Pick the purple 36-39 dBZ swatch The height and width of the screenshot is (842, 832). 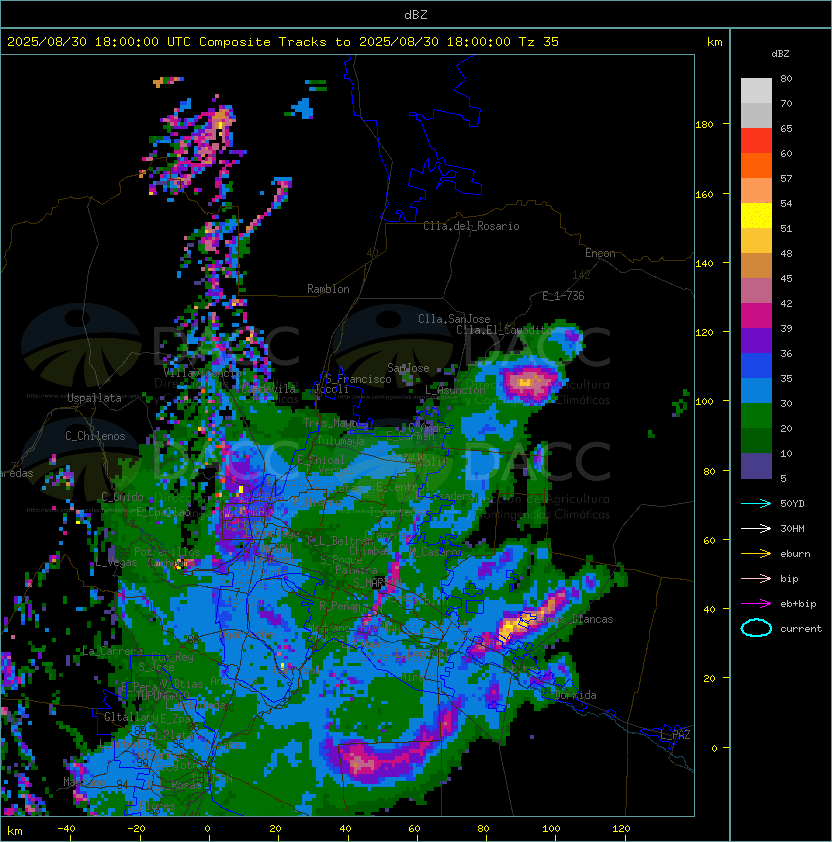click(x=756, y=340)
